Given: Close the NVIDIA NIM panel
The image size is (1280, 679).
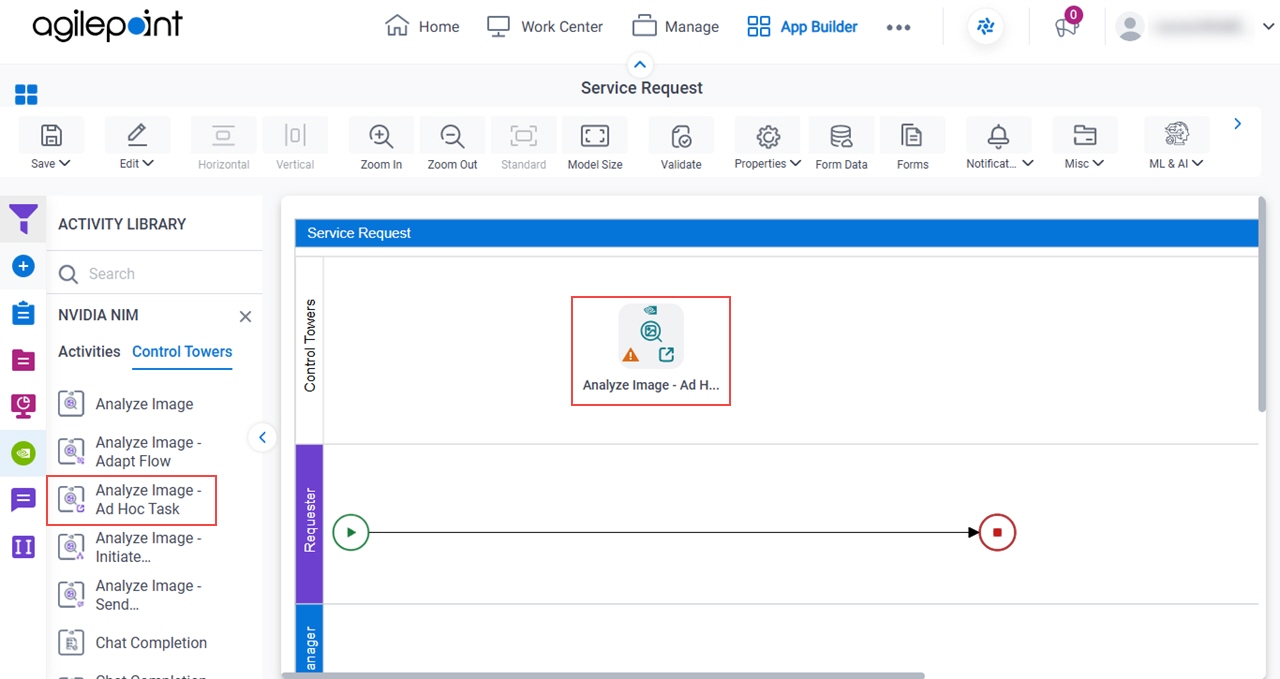Looking at the screenshot, I should 245,317.
